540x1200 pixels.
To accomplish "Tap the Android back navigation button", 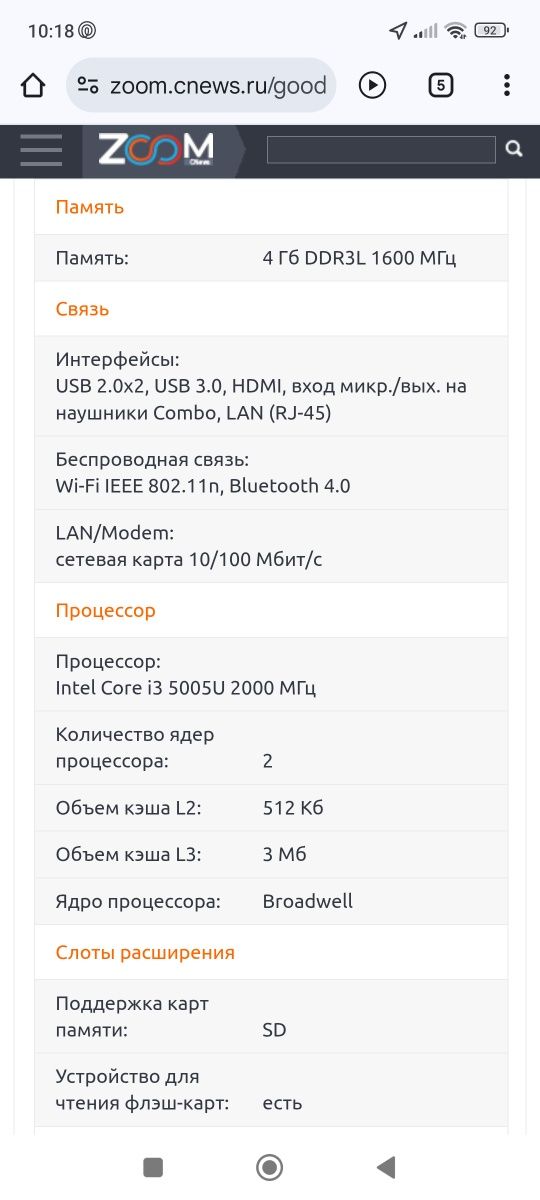I will (386, 1167).
